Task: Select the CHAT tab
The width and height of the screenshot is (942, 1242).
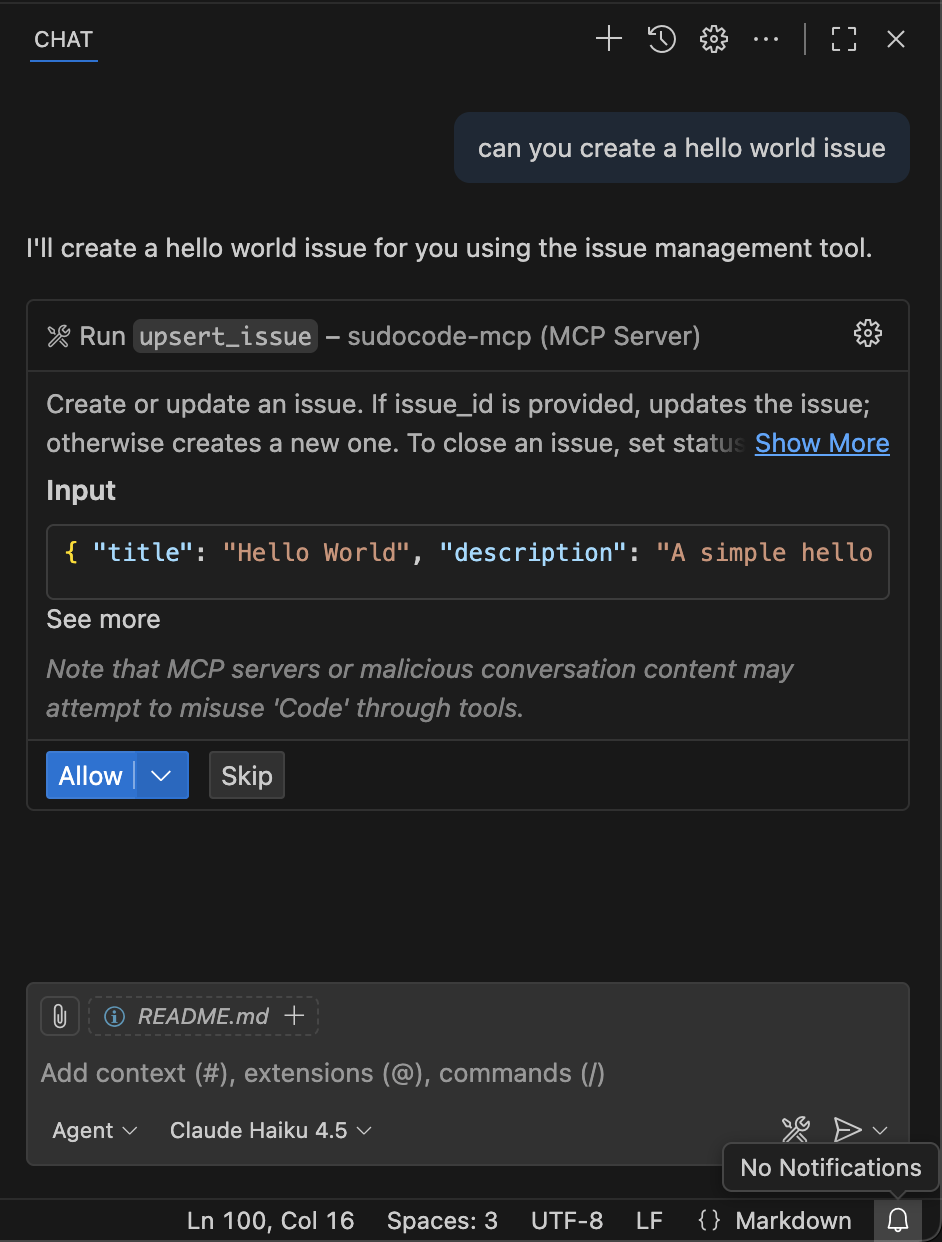Action: [63, 40]
